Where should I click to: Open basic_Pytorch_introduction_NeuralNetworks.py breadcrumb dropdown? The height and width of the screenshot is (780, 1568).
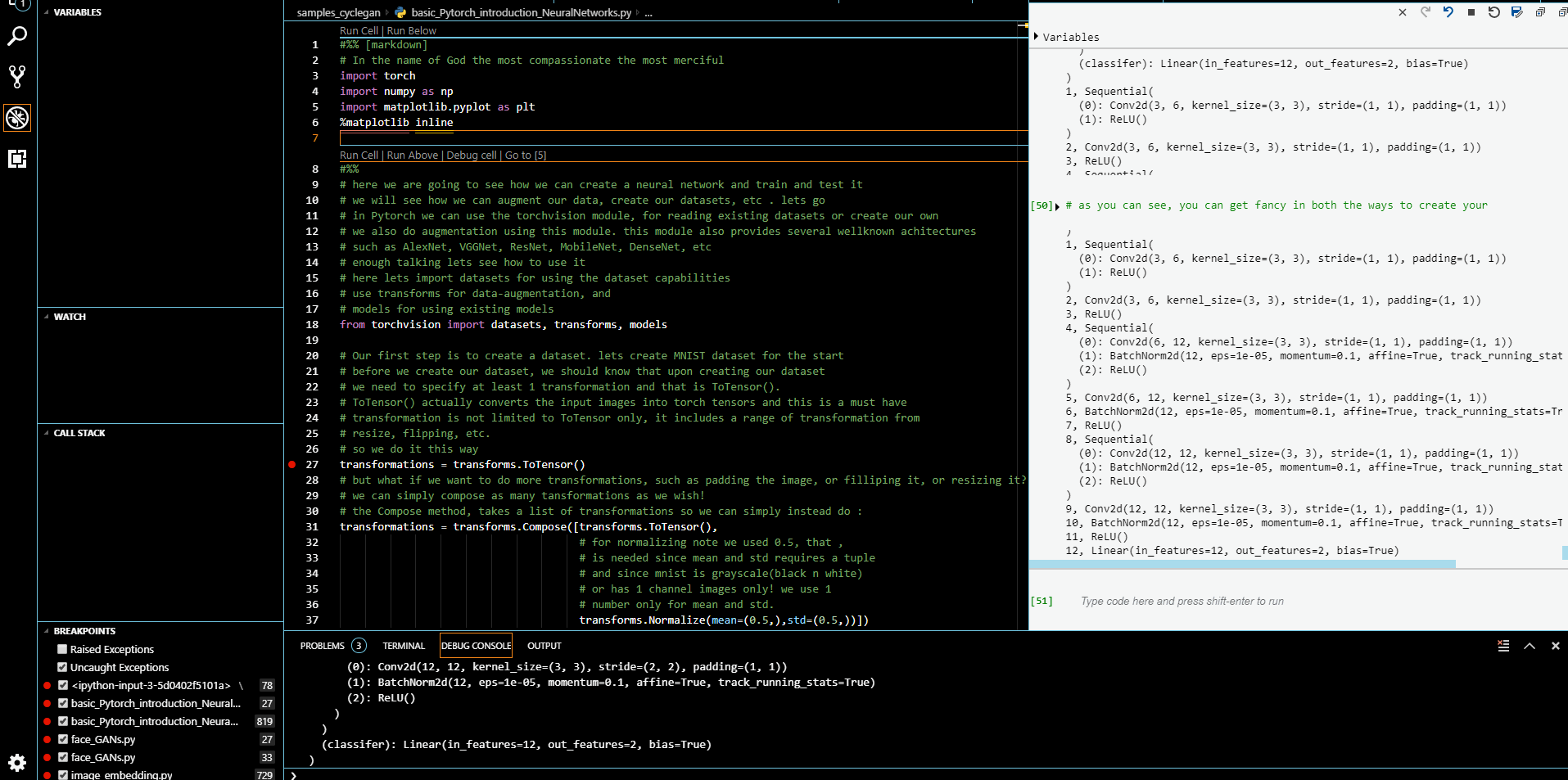click(x=521, y=12)
